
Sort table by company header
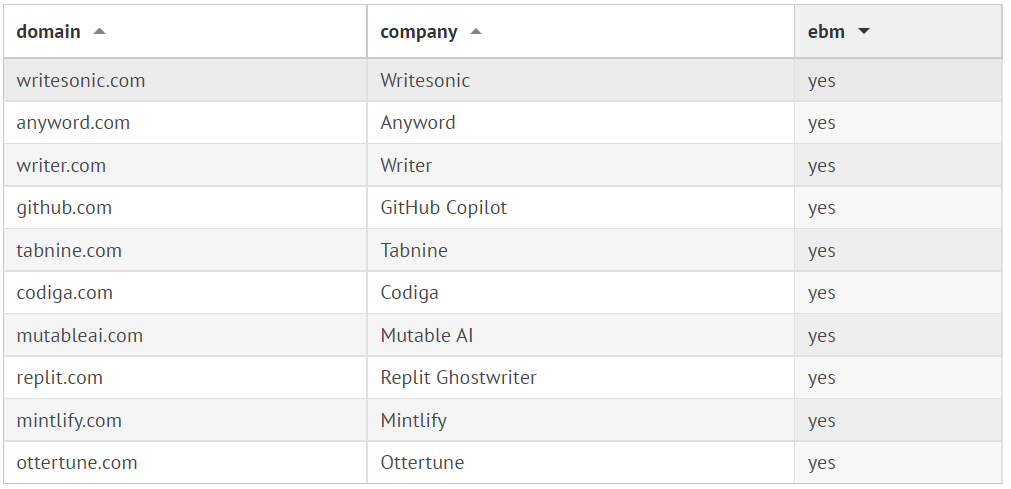coord(419,32)
